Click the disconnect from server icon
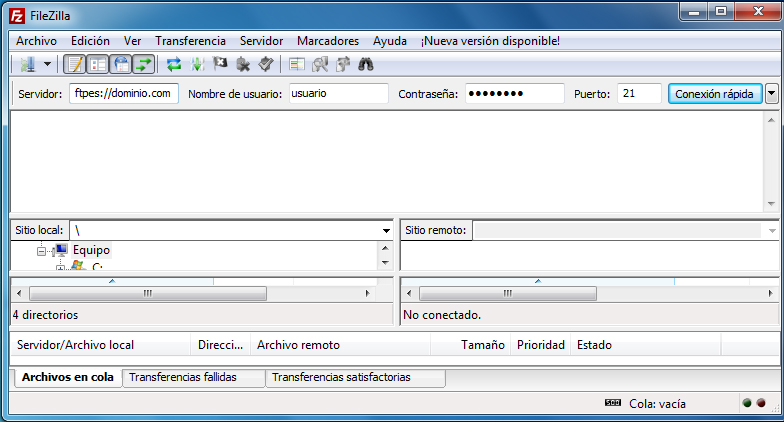This screenshot has height=422, width=784. tap(243, 64)
